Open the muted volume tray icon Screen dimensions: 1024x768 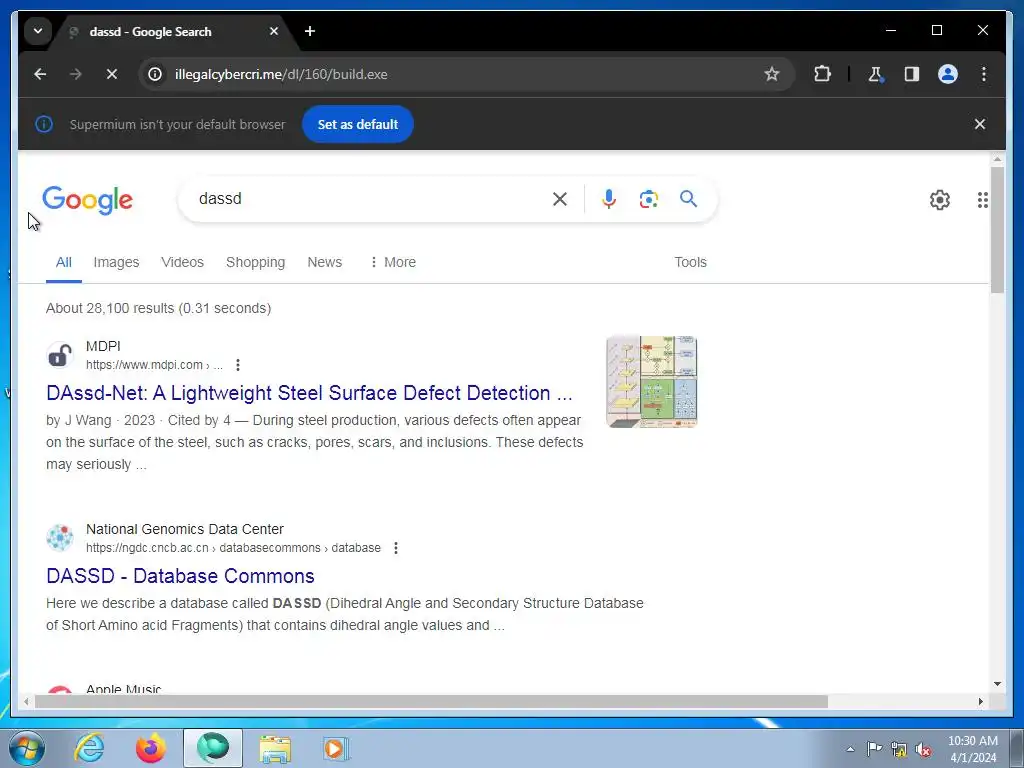click(923, 749)
